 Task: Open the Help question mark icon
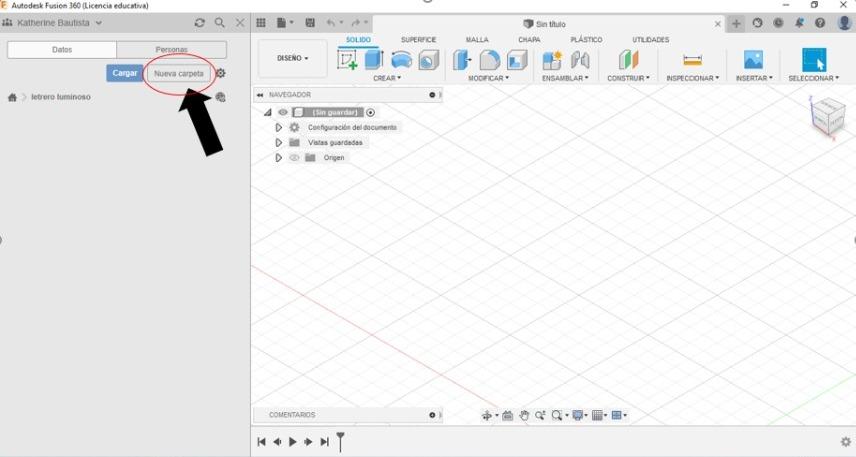click(820, 23)
